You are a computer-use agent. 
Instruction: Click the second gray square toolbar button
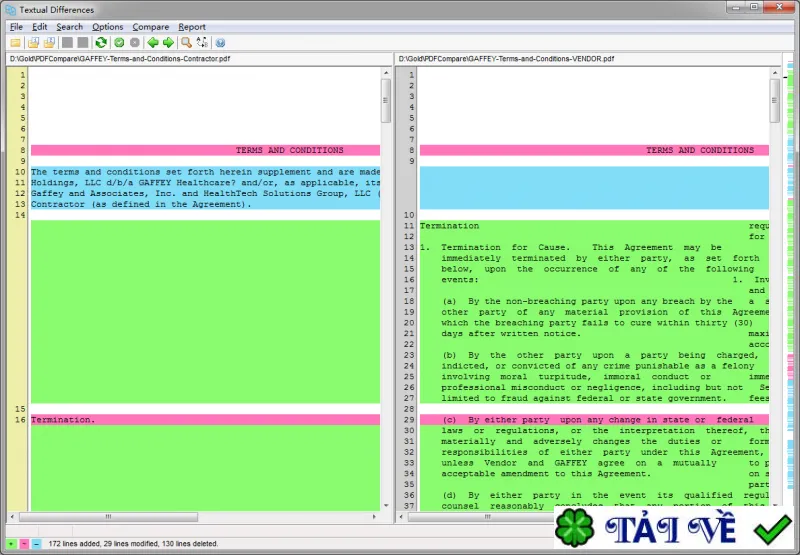click(83, 43)
